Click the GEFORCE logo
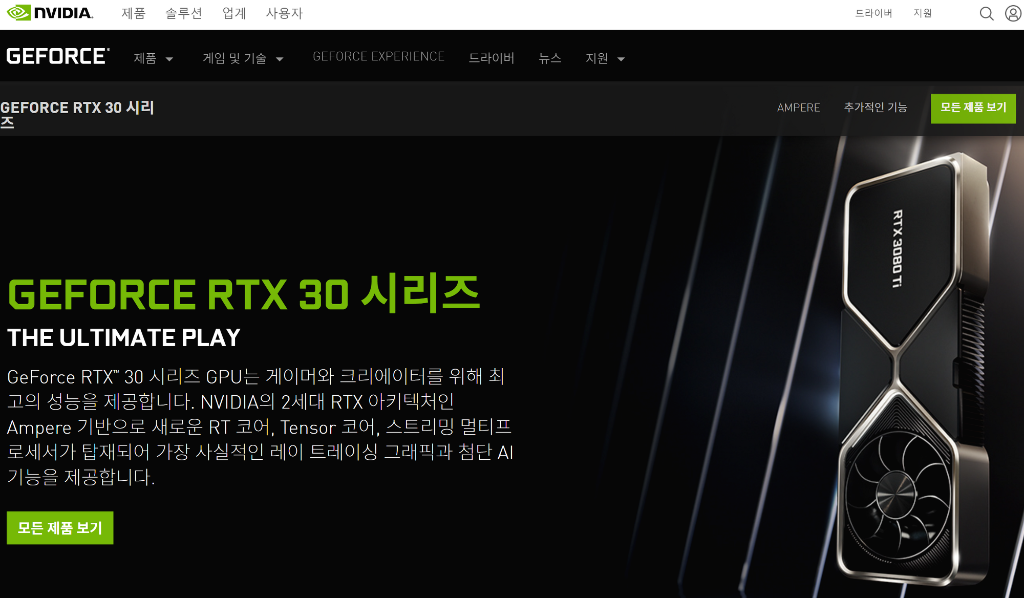Image resolution: width=1024 pixels, height=598 pixels. pos(58,57)
